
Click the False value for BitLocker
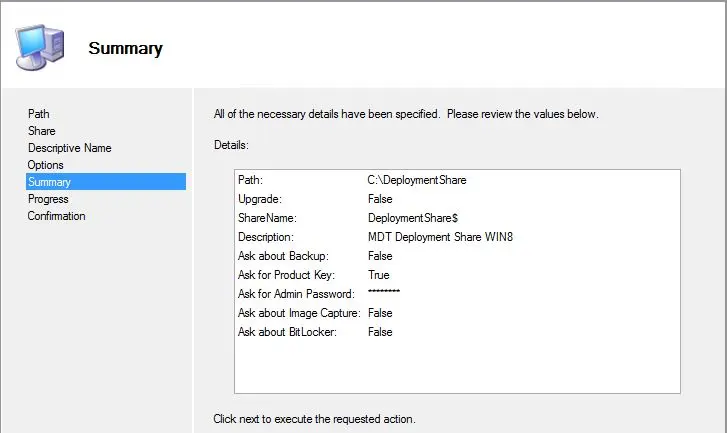(x=380, y=332)
